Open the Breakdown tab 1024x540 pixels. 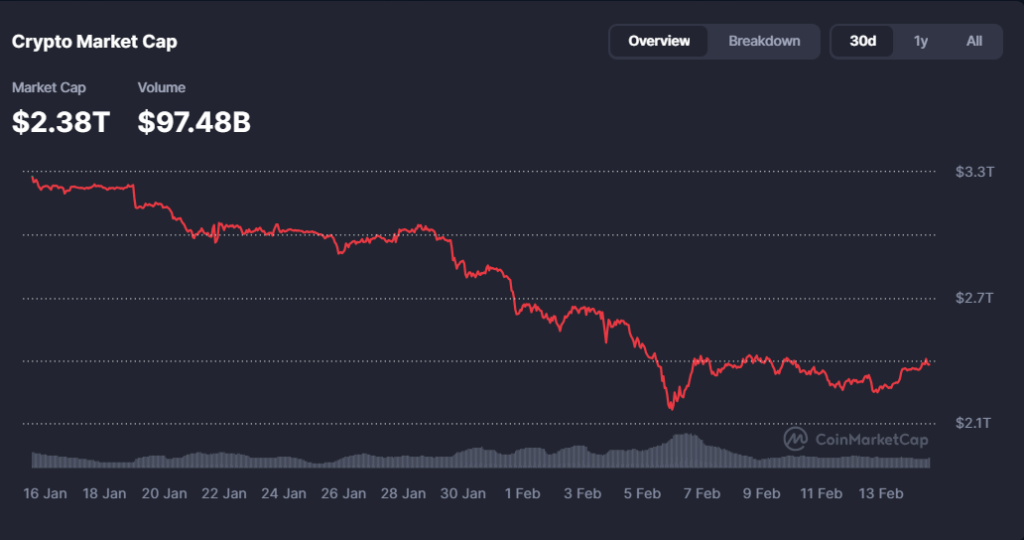pos(764,41)
